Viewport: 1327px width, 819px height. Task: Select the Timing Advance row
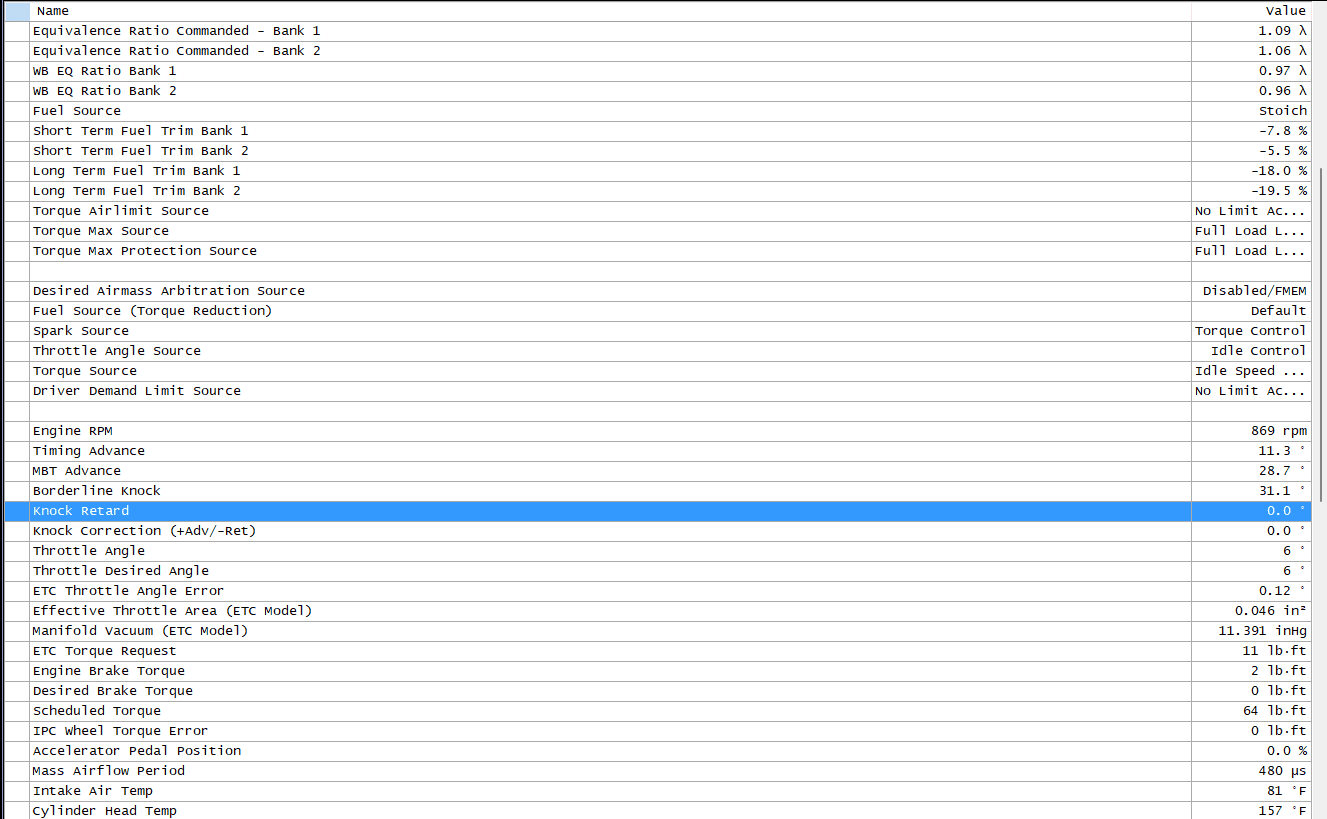[658, 451]
